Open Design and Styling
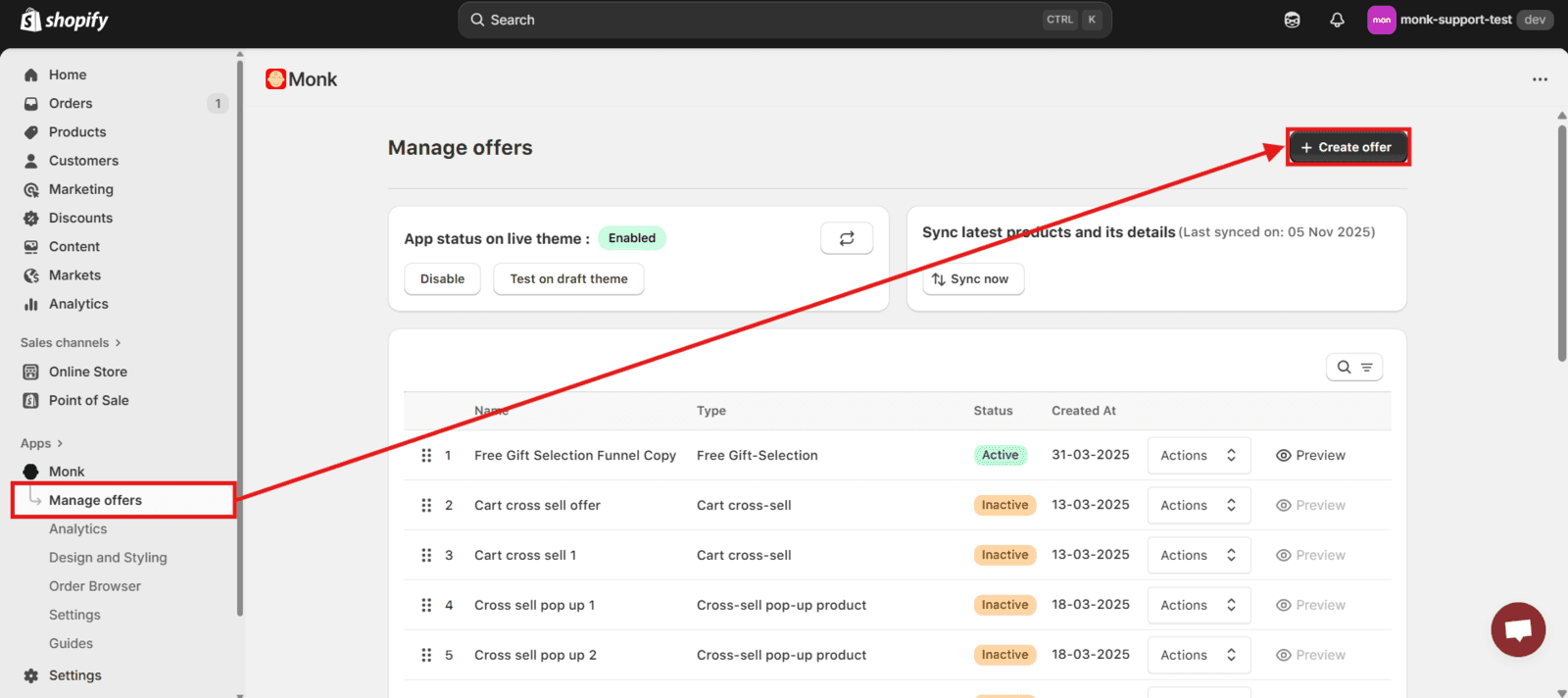1568x698 pixels. point(108,557)
